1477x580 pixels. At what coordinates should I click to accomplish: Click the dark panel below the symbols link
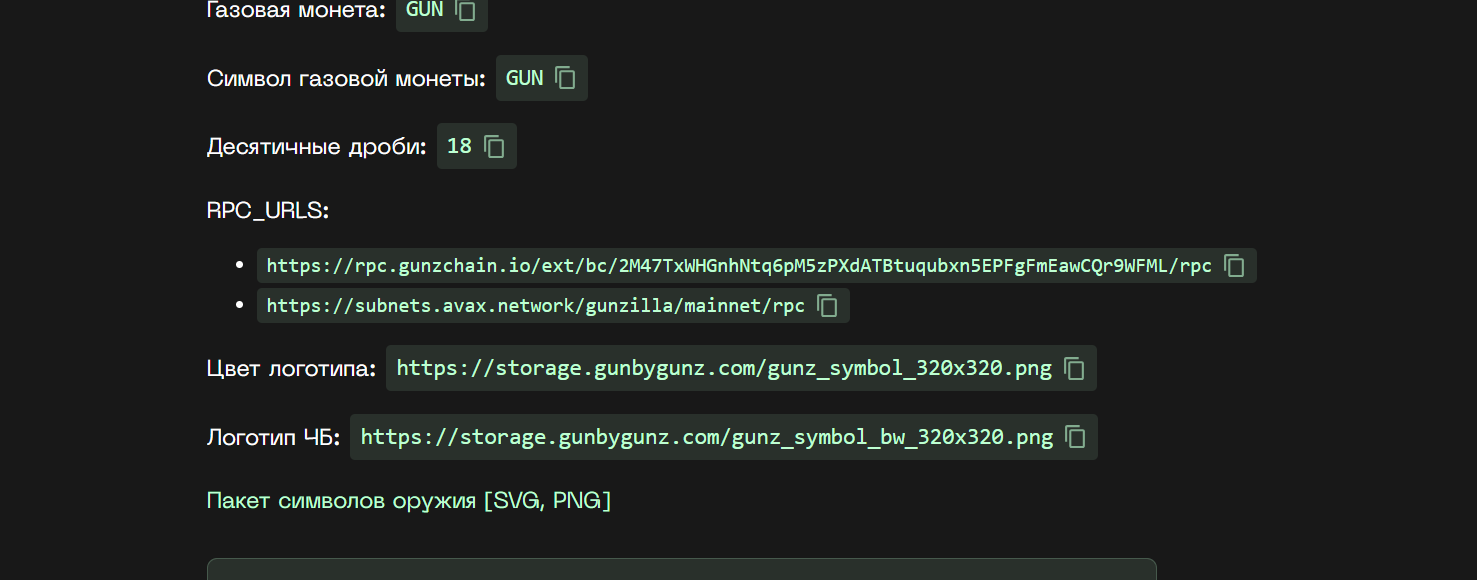(x=681, y=569)
